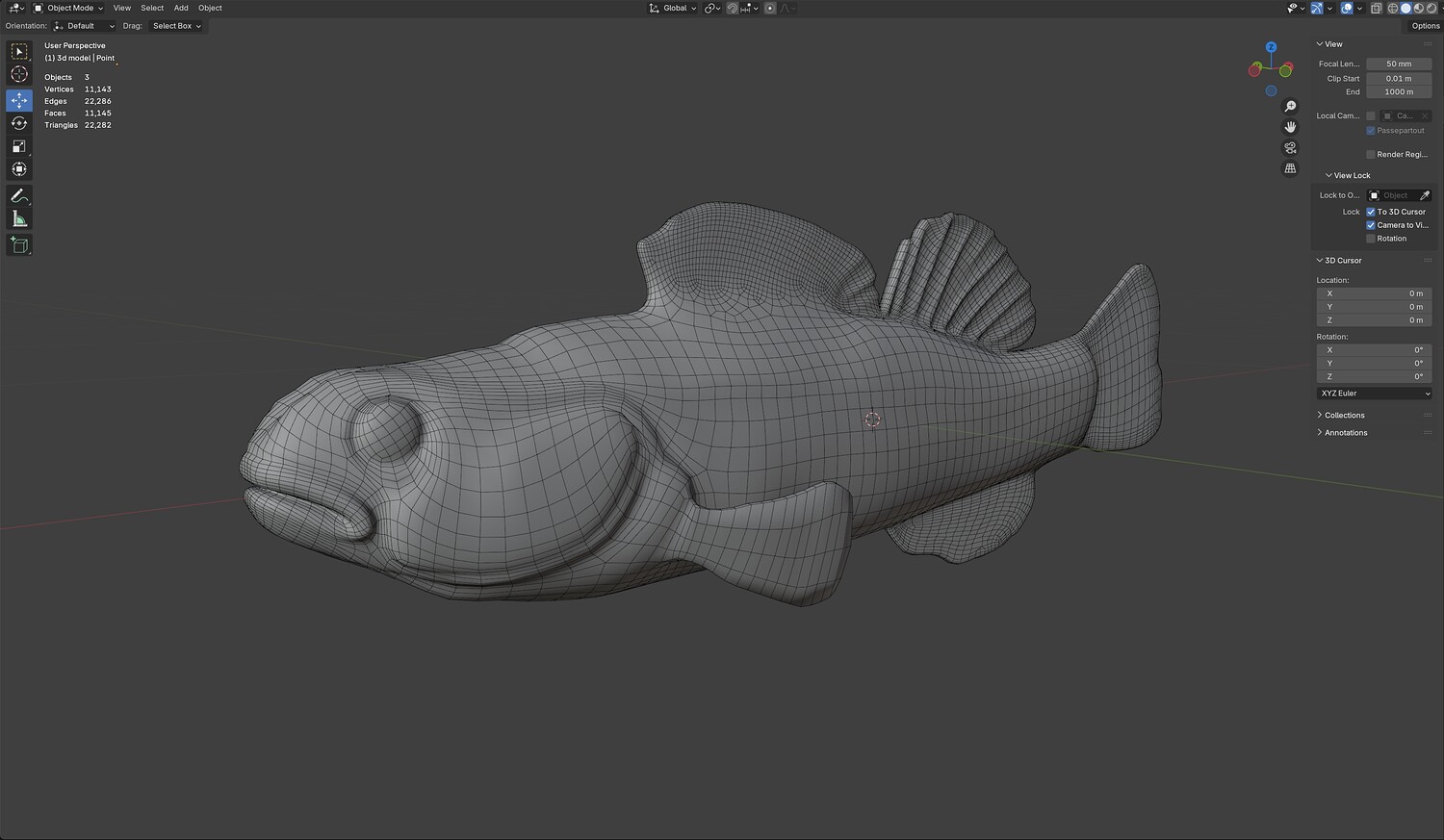
Task: Click the zoom magnifier viewport icon
Action: tap(1291, 107)
